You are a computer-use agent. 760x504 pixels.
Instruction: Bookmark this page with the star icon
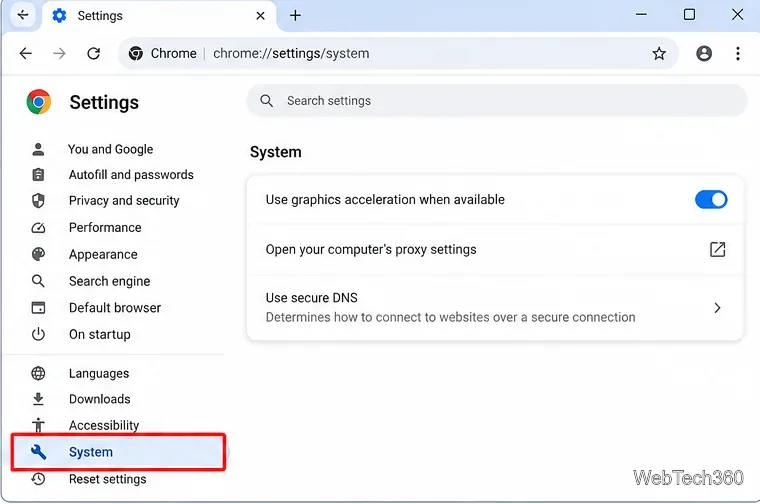659,53
